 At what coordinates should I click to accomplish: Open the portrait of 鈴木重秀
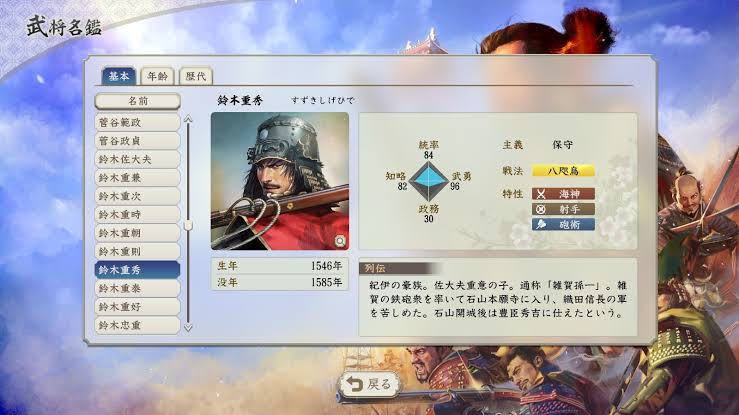click(x=280, y=181)
